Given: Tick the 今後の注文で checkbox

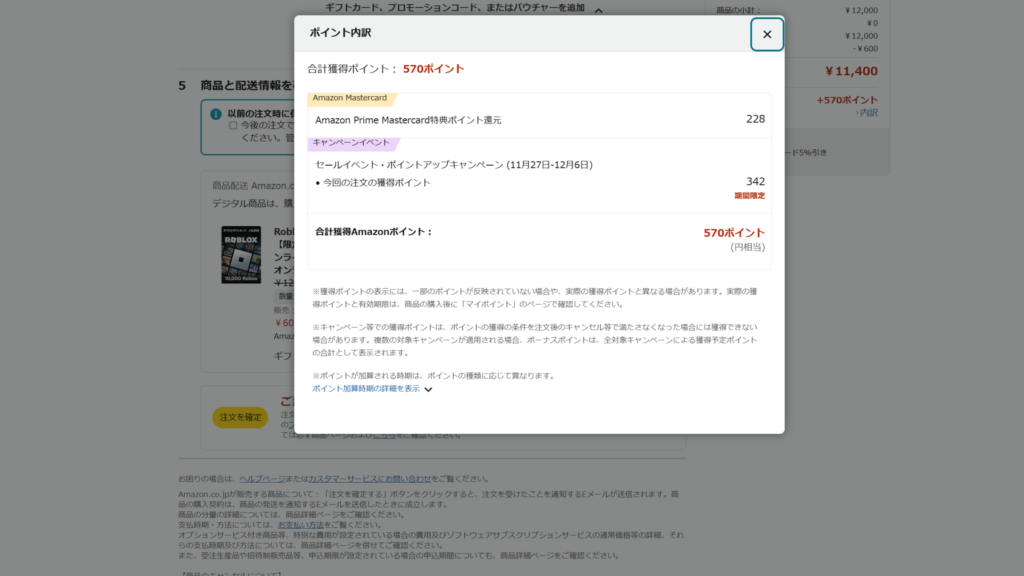Looking at the screenshot, I should coord(233,126).
